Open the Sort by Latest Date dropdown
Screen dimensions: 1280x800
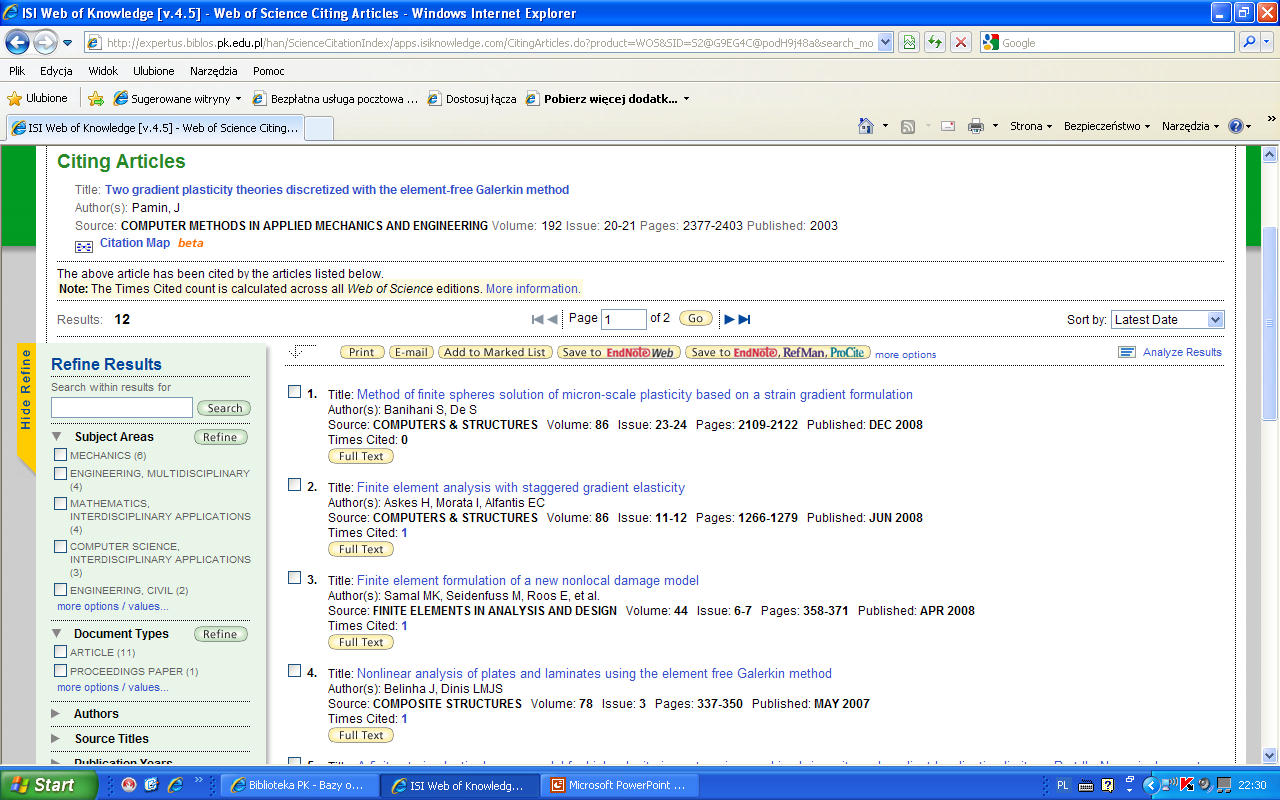click(1167, 319)
